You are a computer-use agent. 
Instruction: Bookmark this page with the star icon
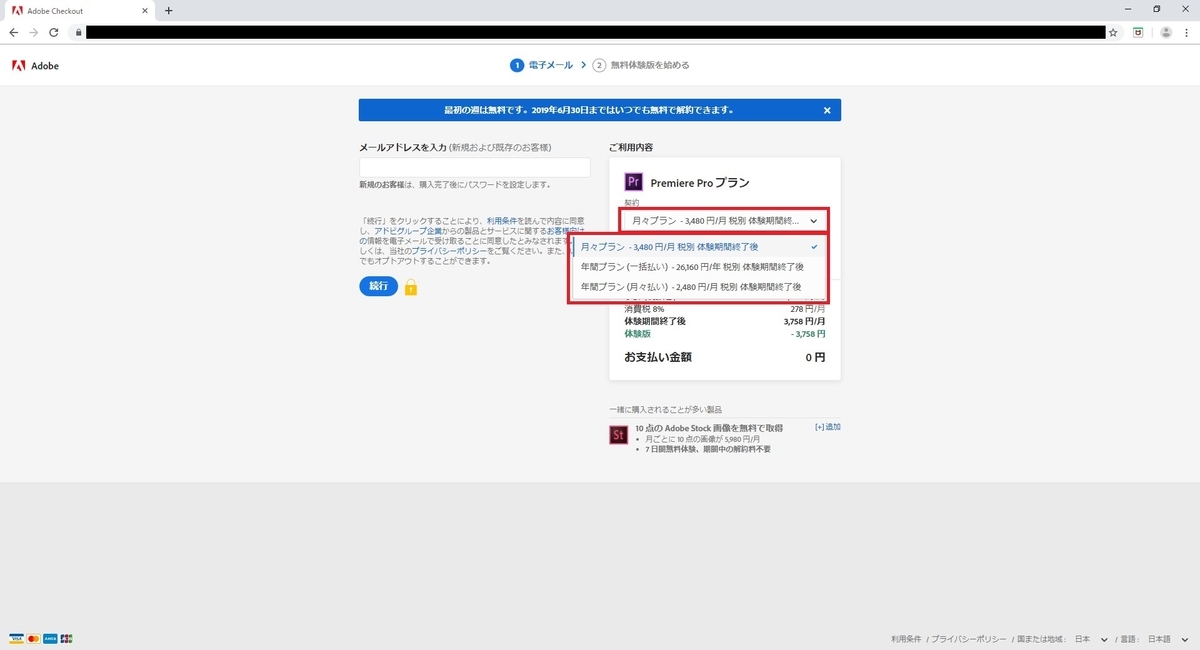click(x=1113, y=32)
